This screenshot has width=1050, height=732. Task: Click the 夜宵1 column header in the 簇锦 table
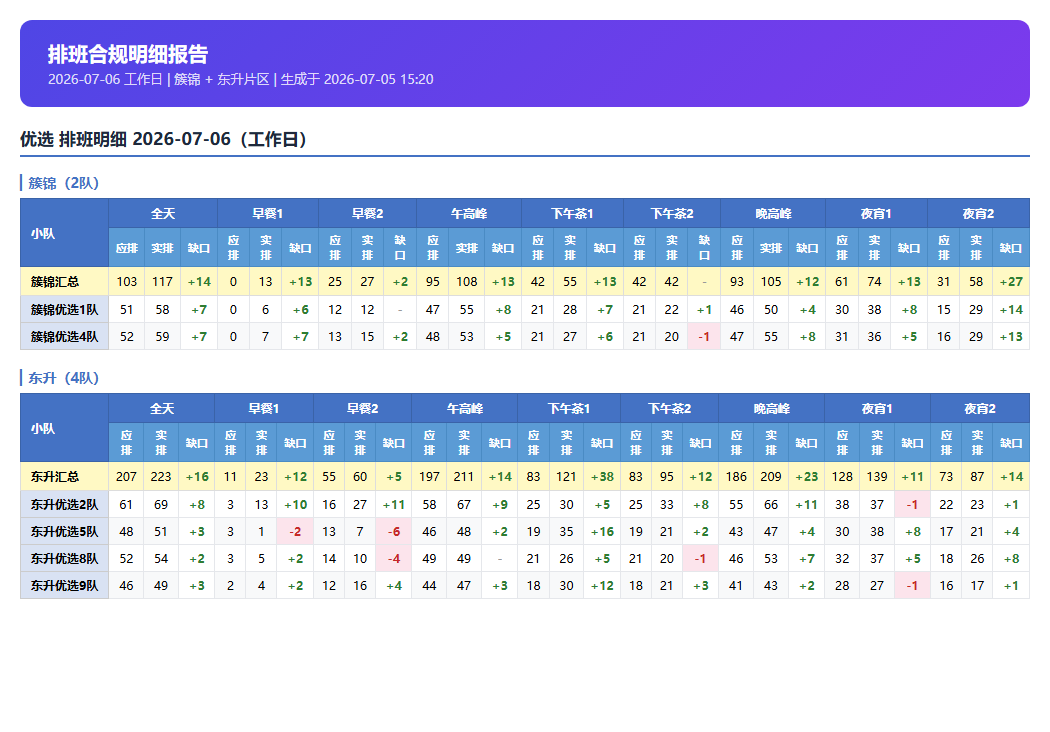point(877,214)
